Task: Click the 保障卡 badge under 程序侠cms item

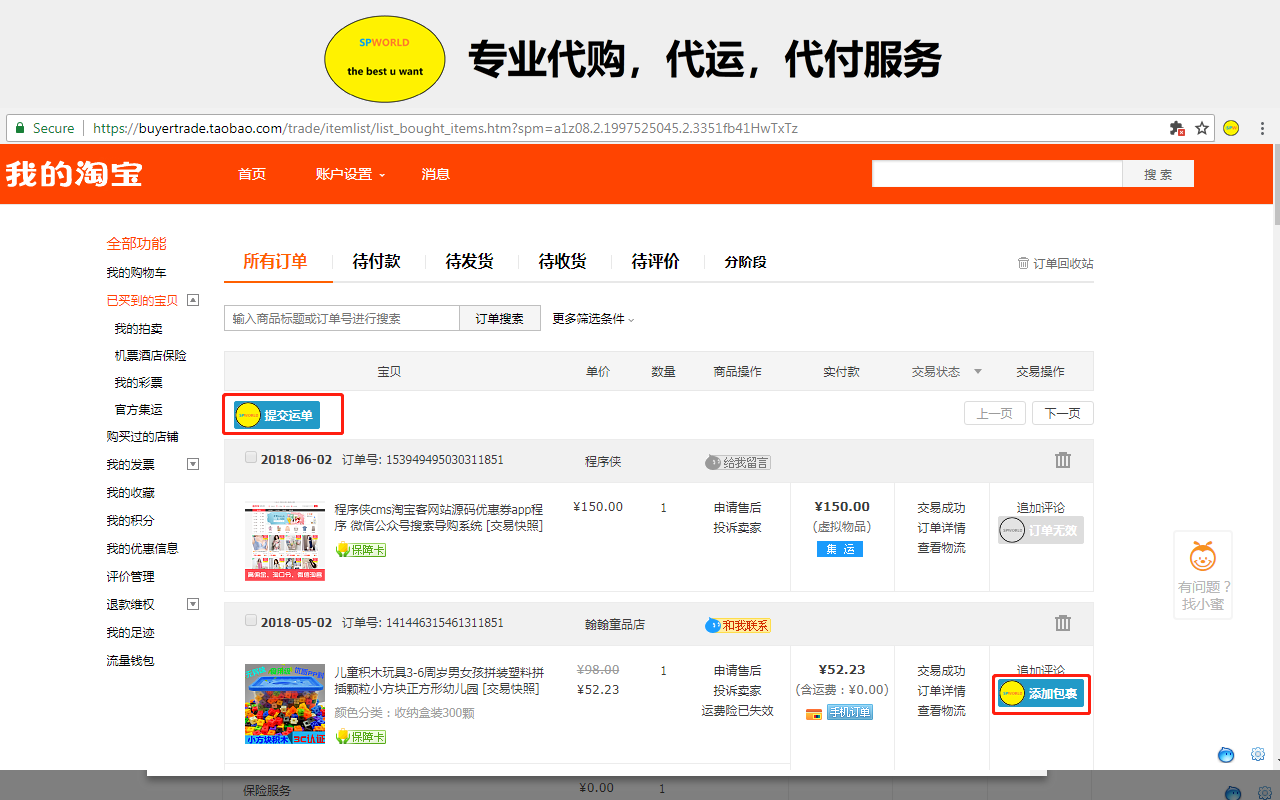Action: pos(360,550)
